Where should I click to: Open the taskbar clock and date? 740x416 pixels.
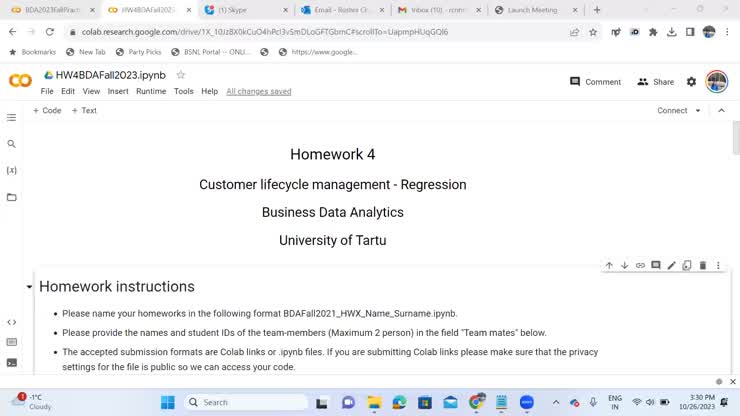[x=697, y=402]
